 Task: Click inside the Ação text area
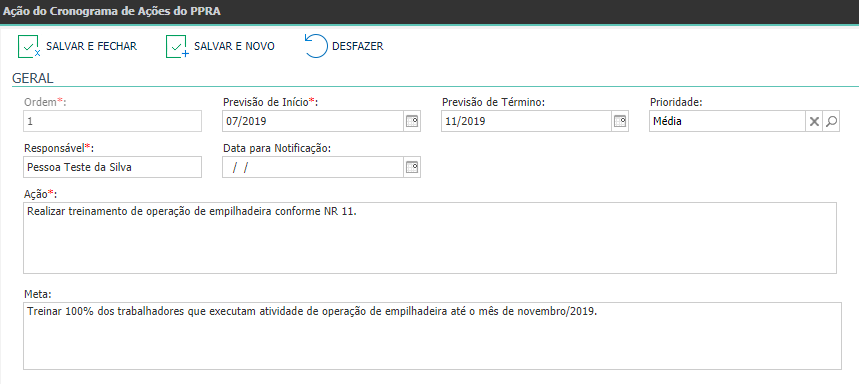click(x=430, y=238)
